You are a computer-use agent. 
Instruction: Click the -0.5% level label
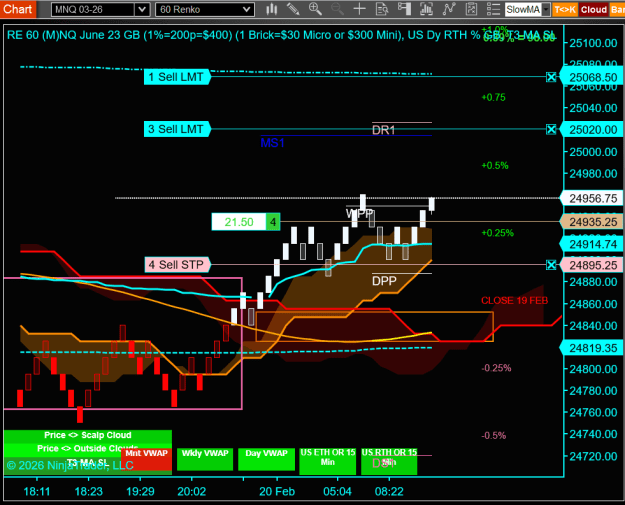pyautogui.click(x=494, y=435)
